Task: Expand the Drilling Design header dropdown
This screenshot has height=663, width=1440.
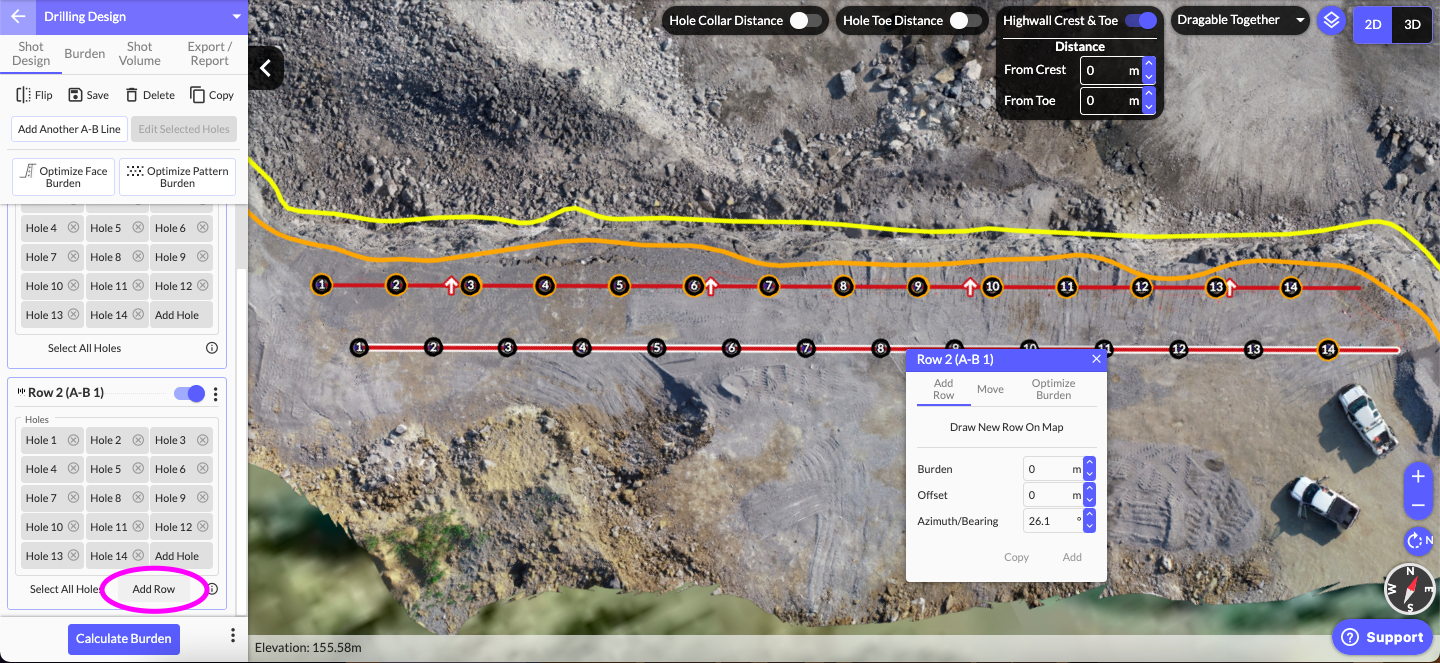Action: click(x=236, y=17)
